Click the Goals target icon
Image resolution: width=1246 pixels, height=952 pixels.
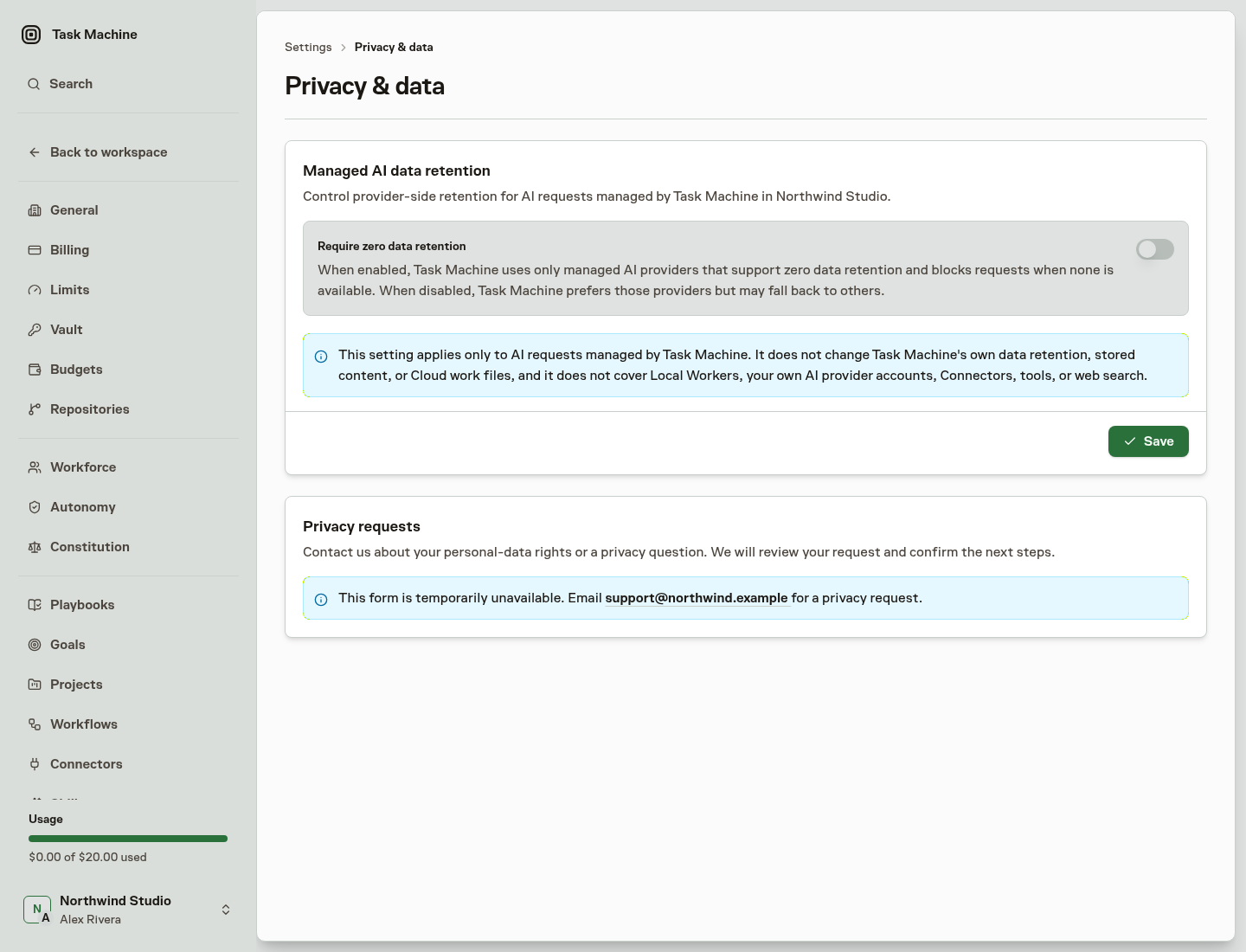pos(35,645)
